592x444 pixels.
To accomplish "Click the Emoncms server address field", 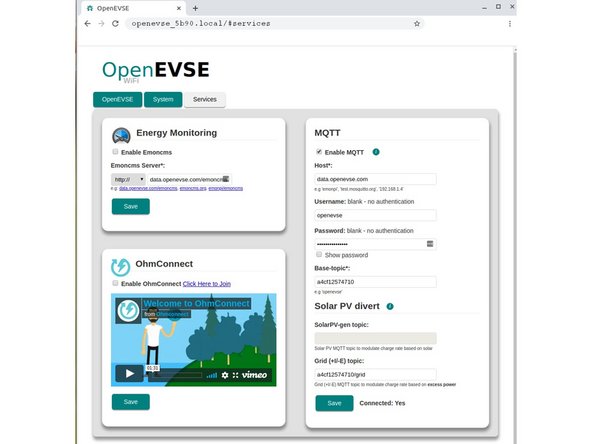I will (x=189, y=179).
